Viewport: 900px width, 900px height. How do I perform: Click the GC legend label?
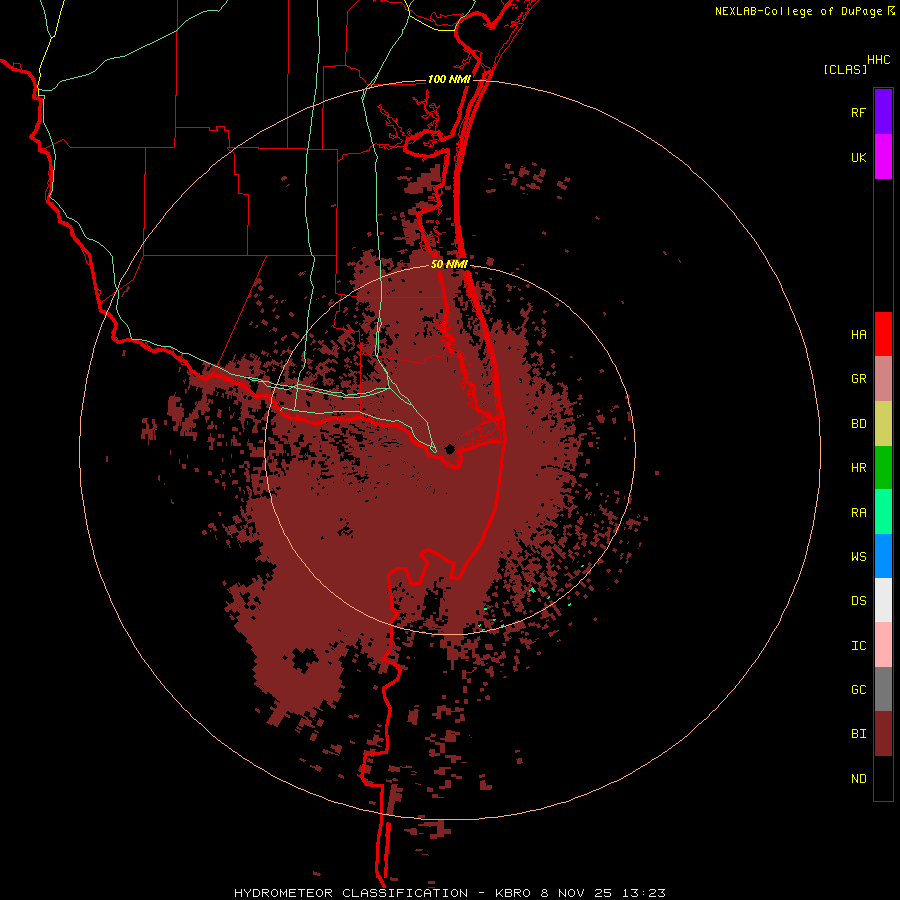[x=858, y=690]
